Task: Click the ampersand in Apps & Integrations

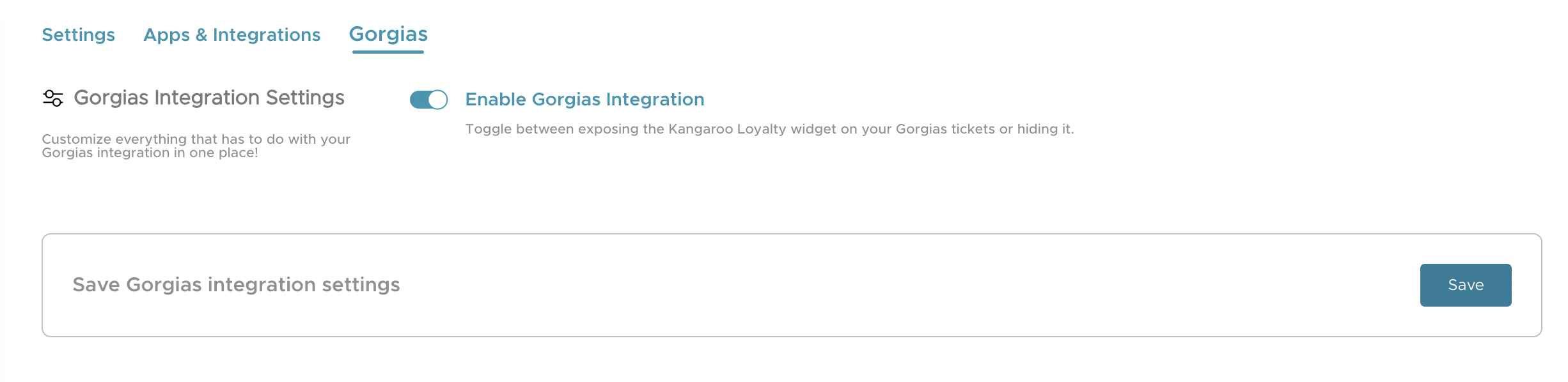Action: coord(201,35)
